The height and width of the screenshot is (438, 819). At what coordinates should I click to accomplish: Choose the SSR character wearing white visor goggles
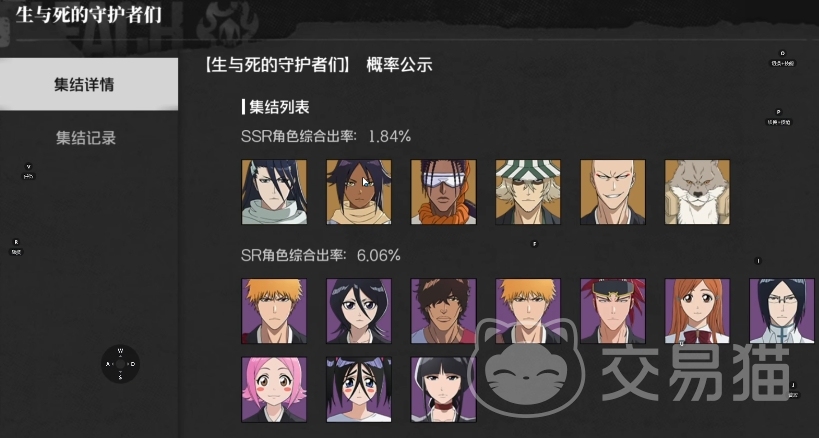click(443, 192)
